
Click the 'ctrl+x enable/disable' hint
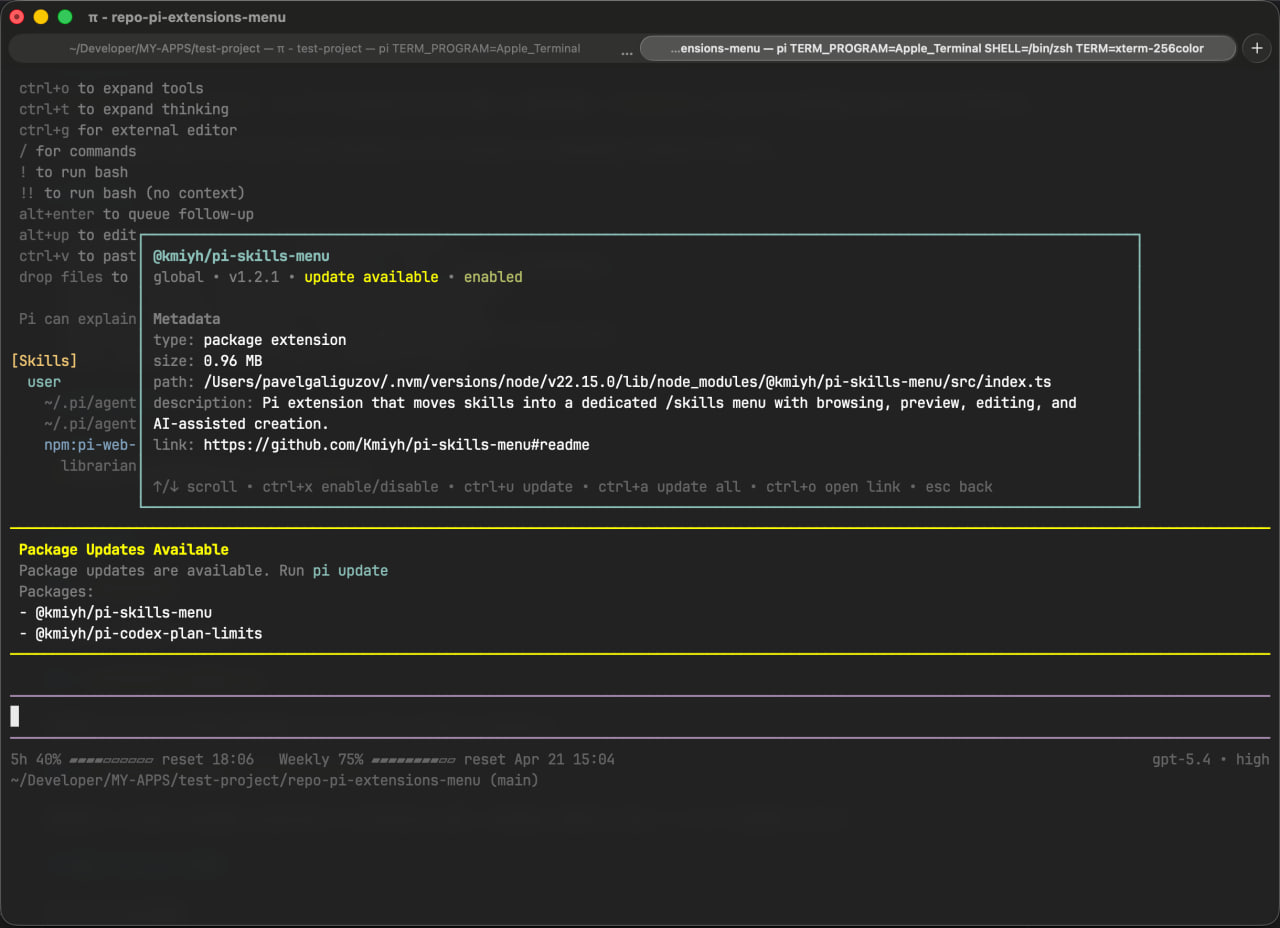click(x=350, y=487)
